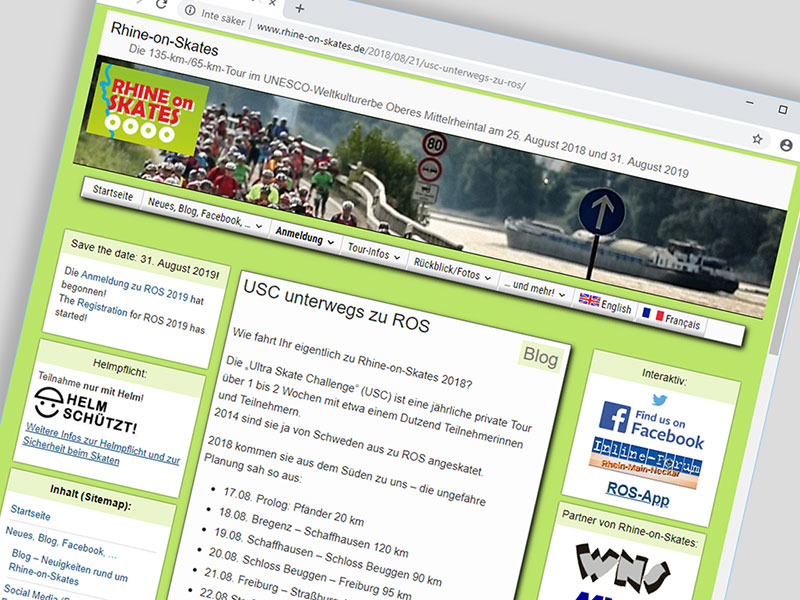Click the UK flag icon
The width and height of the screenshot is (800, 600).
click(589, 300)
